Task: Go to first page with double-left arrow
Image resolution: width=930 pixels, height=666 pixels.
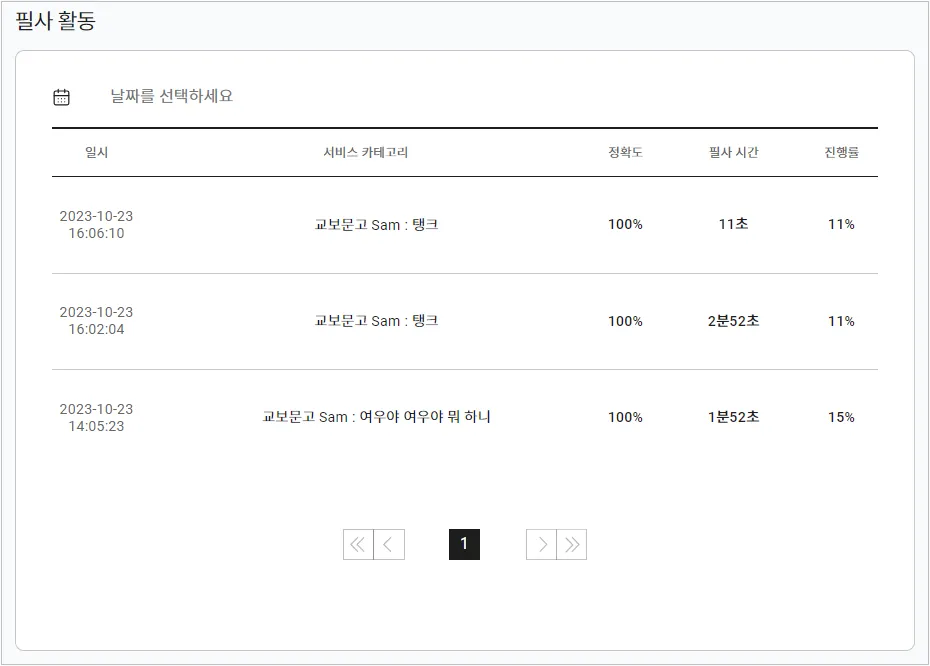Action: 358,545
